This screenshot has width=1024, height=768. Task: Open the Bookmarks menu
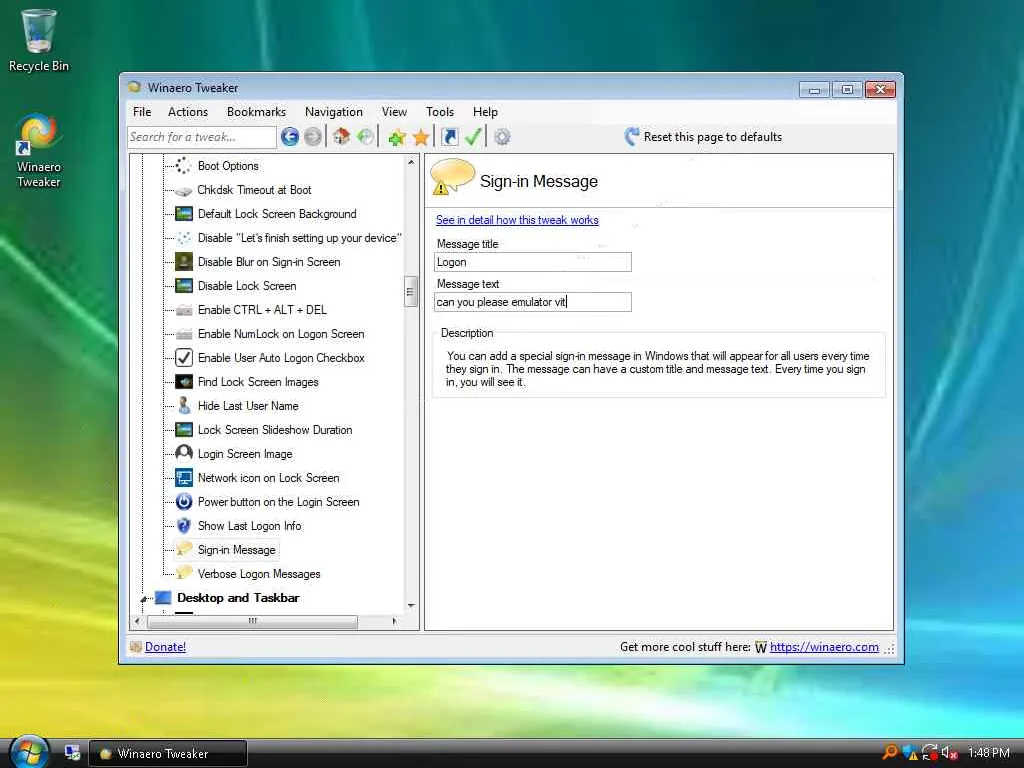pos(256,112)
